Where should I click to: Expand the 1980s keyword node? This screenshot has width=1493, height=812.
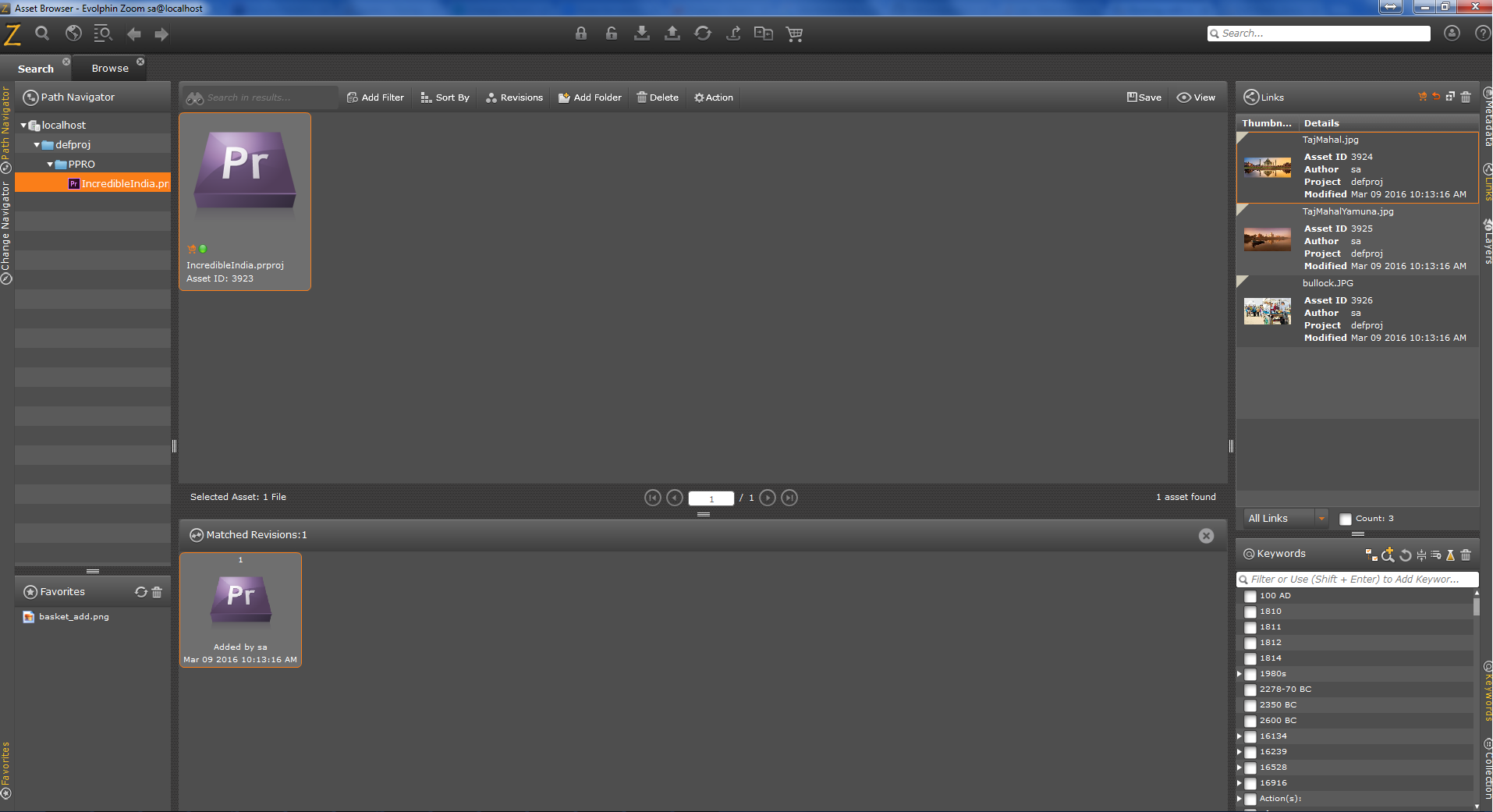click(1239, 673)
